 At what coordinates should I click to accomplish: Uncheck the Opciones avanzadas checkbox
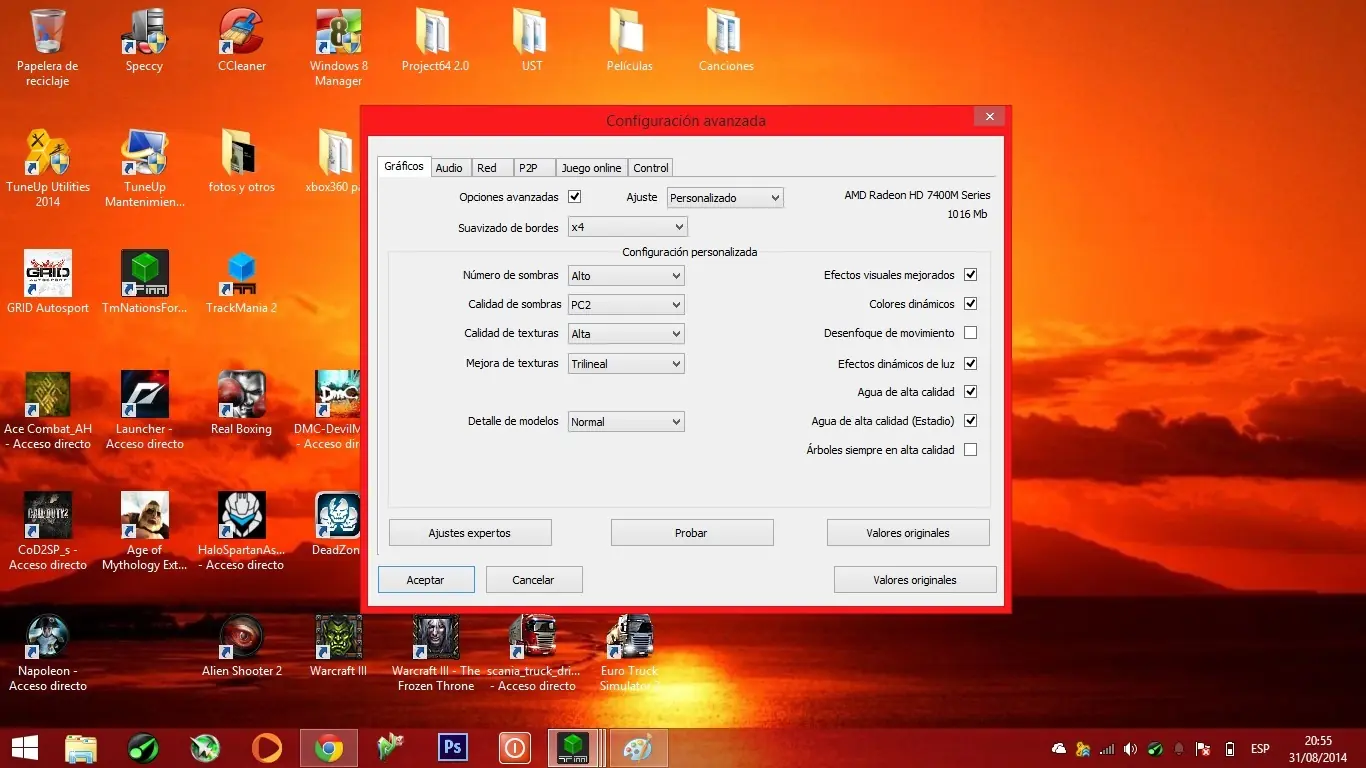(574, 197)
